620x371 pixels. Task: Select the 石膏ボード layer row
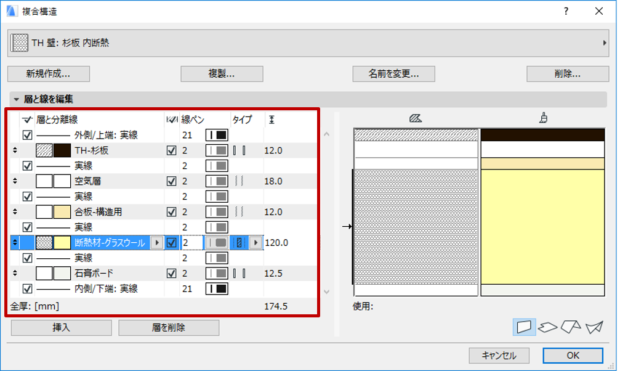163,273
